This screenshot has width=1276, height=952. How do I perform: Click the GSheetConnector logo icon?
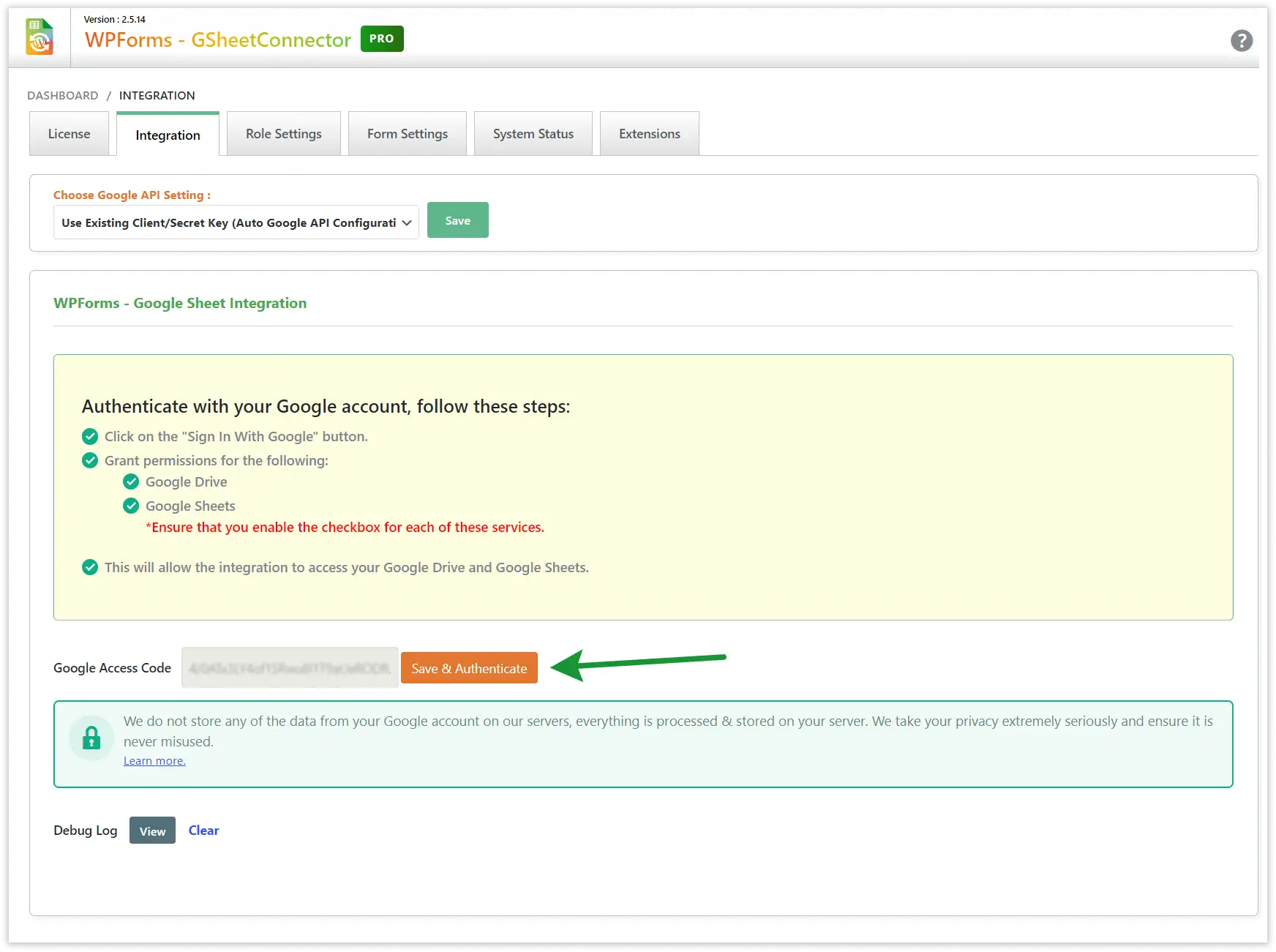[x=40, y=37]
